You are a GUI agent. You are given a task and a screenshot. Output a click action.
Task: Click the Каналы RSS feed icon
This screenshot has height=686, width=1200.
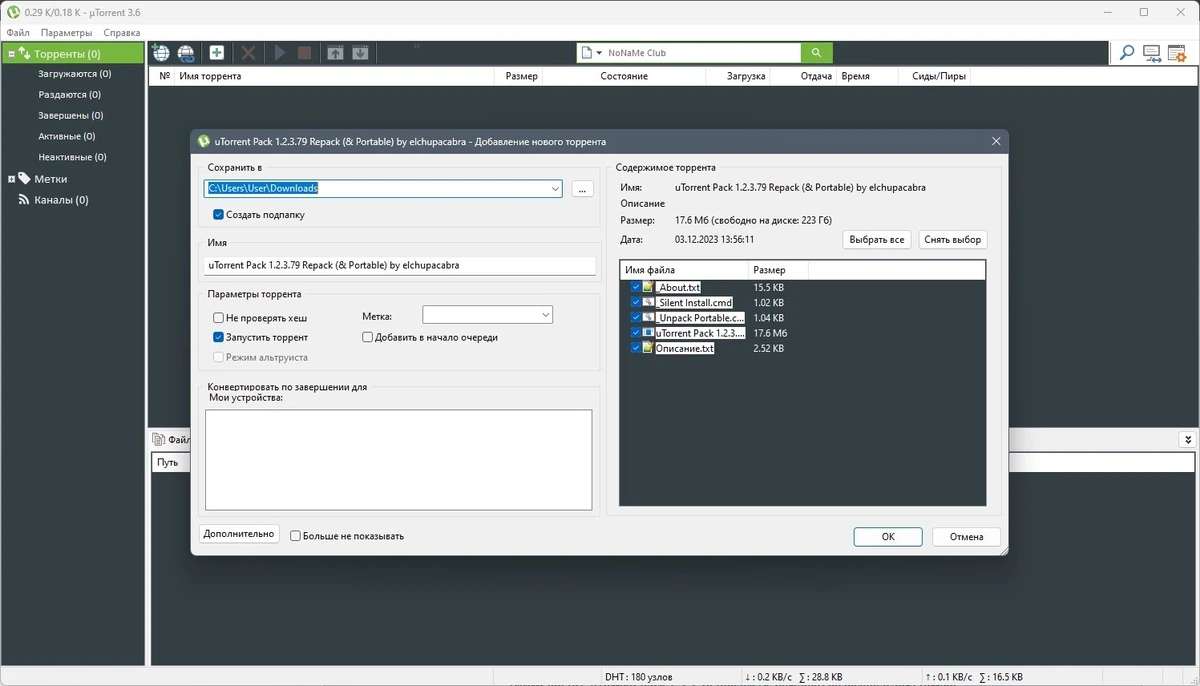click(x=24, y=200)
